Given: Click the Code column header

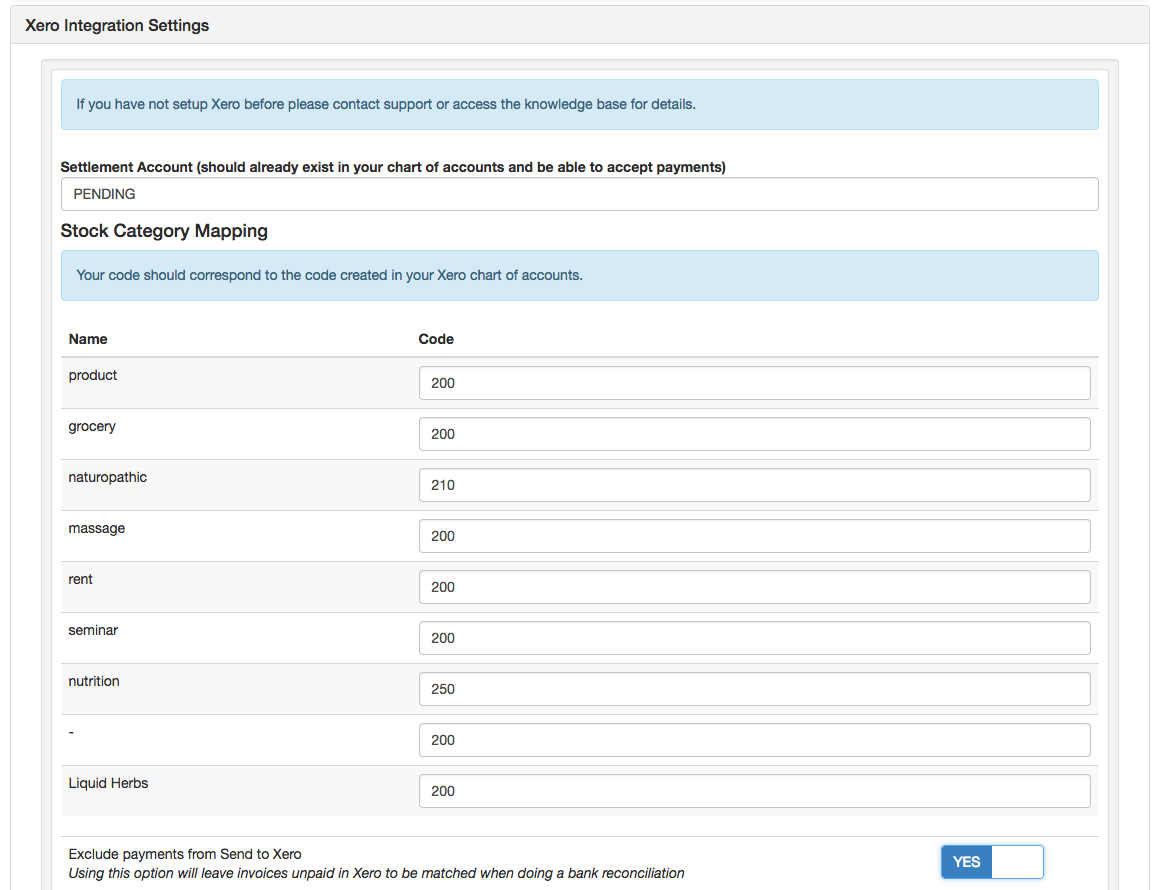Looking at the screenshot, I should tap(436, 339).
